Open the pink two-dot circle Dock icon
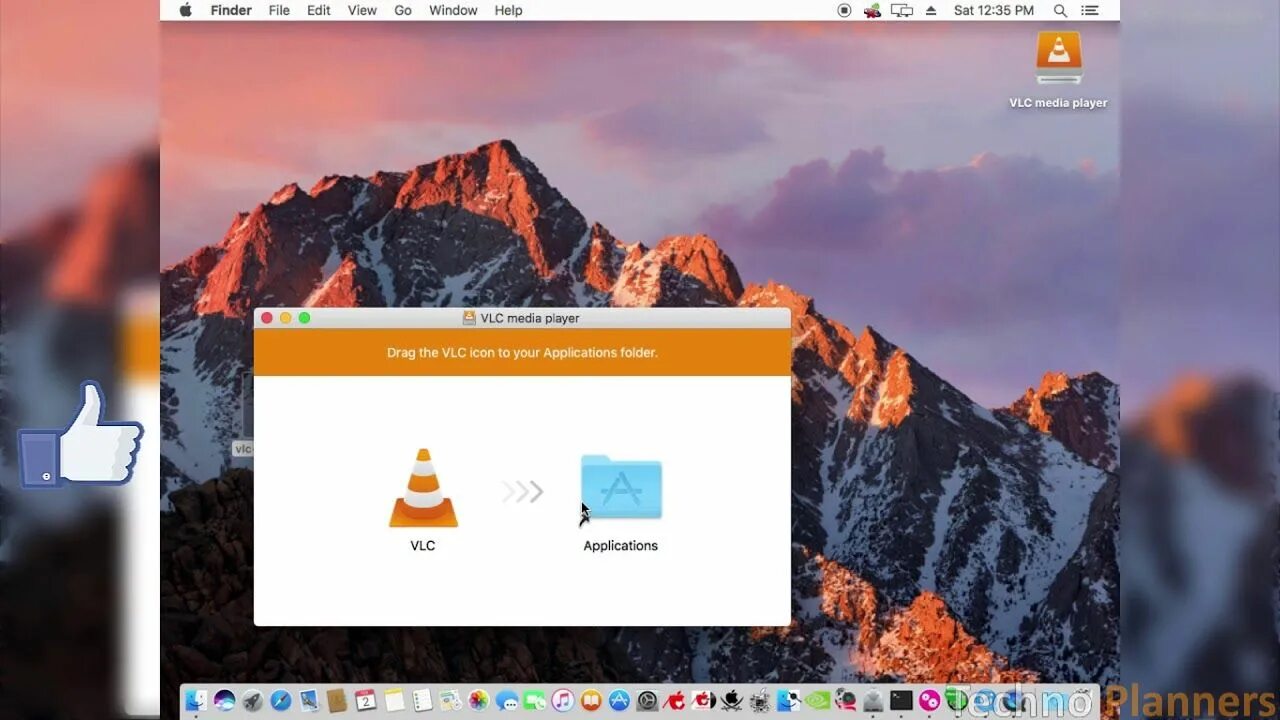This screenshot has width=1280, height=720. pyautogui.click(x=929, y=701)
